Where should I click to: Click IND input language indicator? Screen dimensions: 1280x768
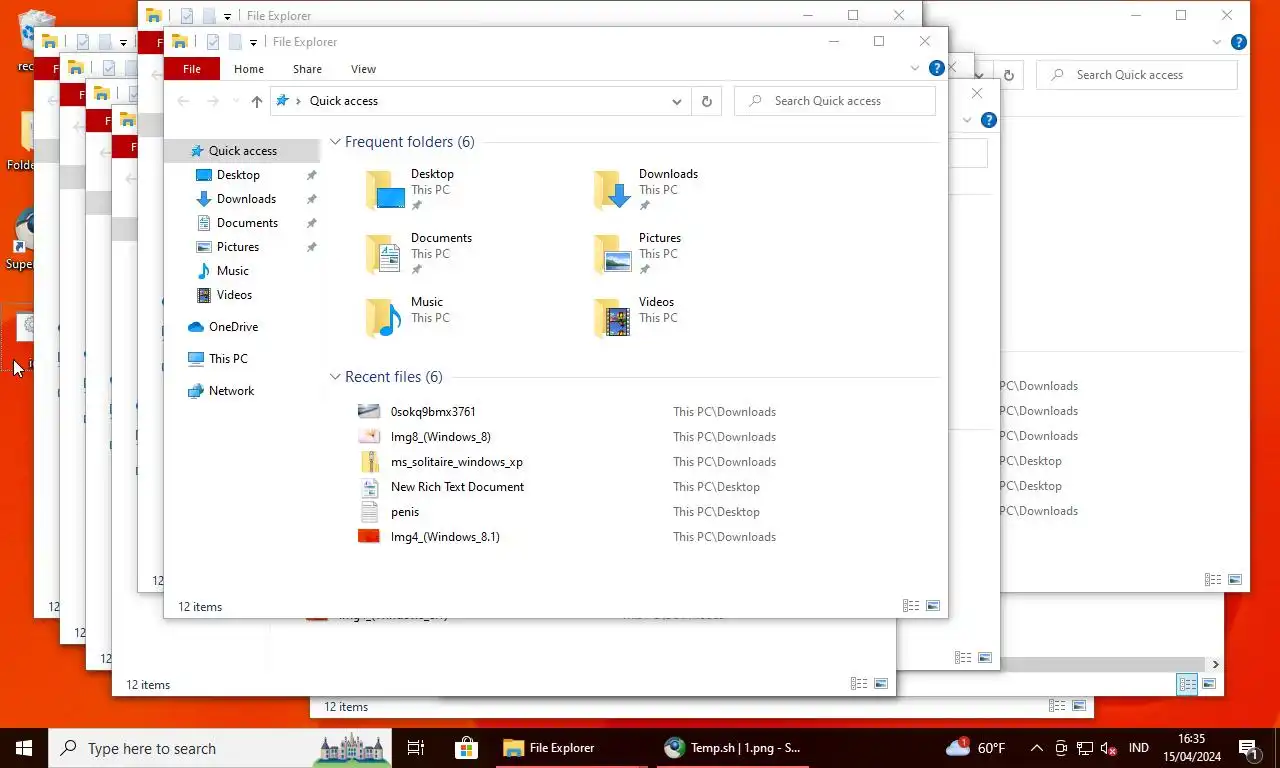(x=1138, y=748)
